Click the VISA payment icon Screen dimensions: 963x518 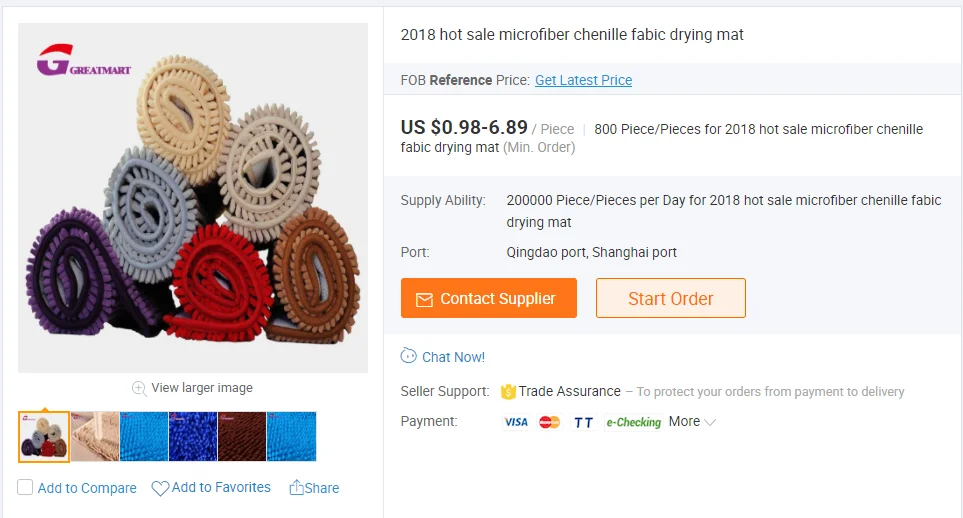click(516, 422)
